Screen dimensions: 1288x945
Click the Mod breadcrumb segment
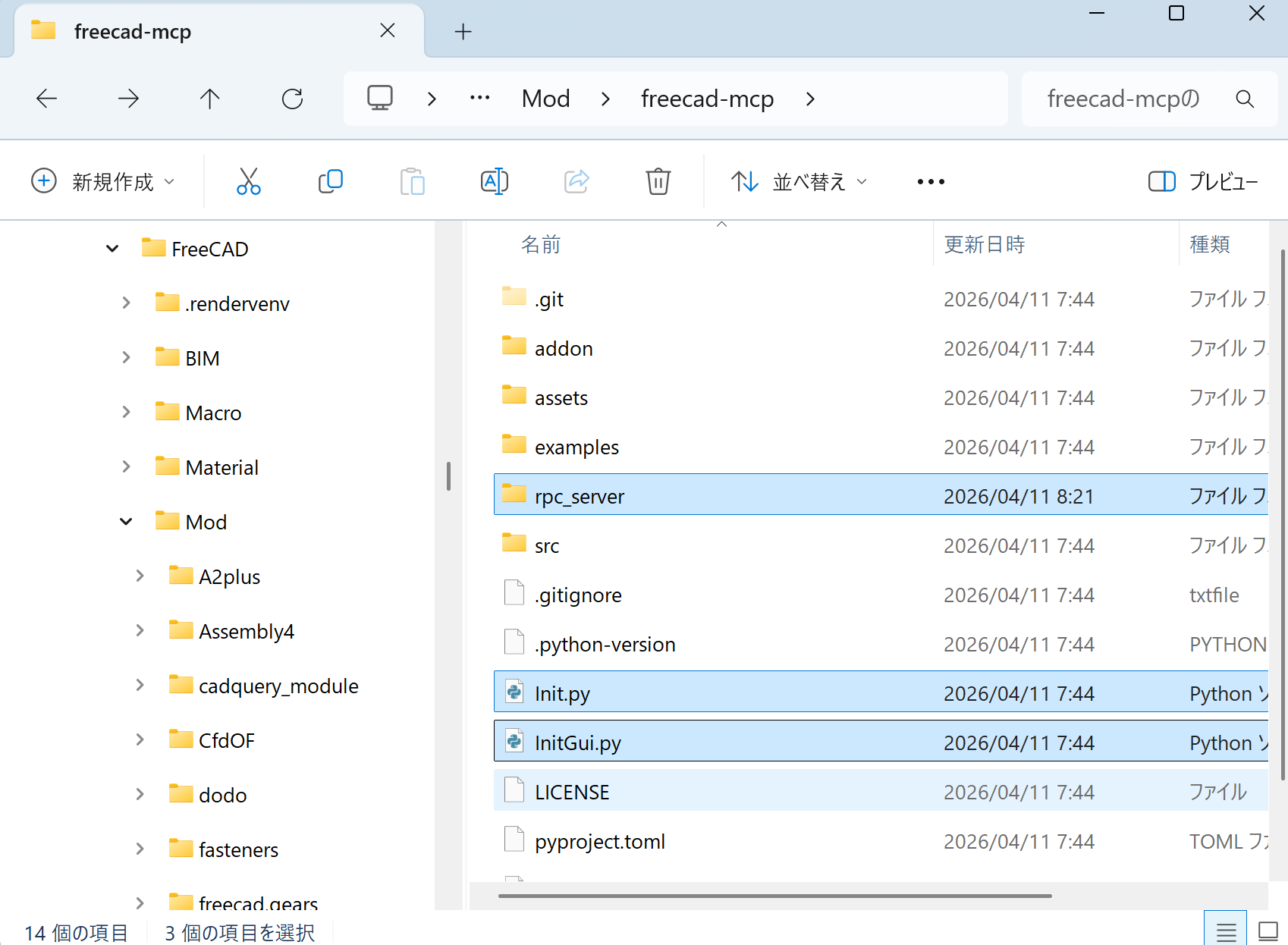545,99
